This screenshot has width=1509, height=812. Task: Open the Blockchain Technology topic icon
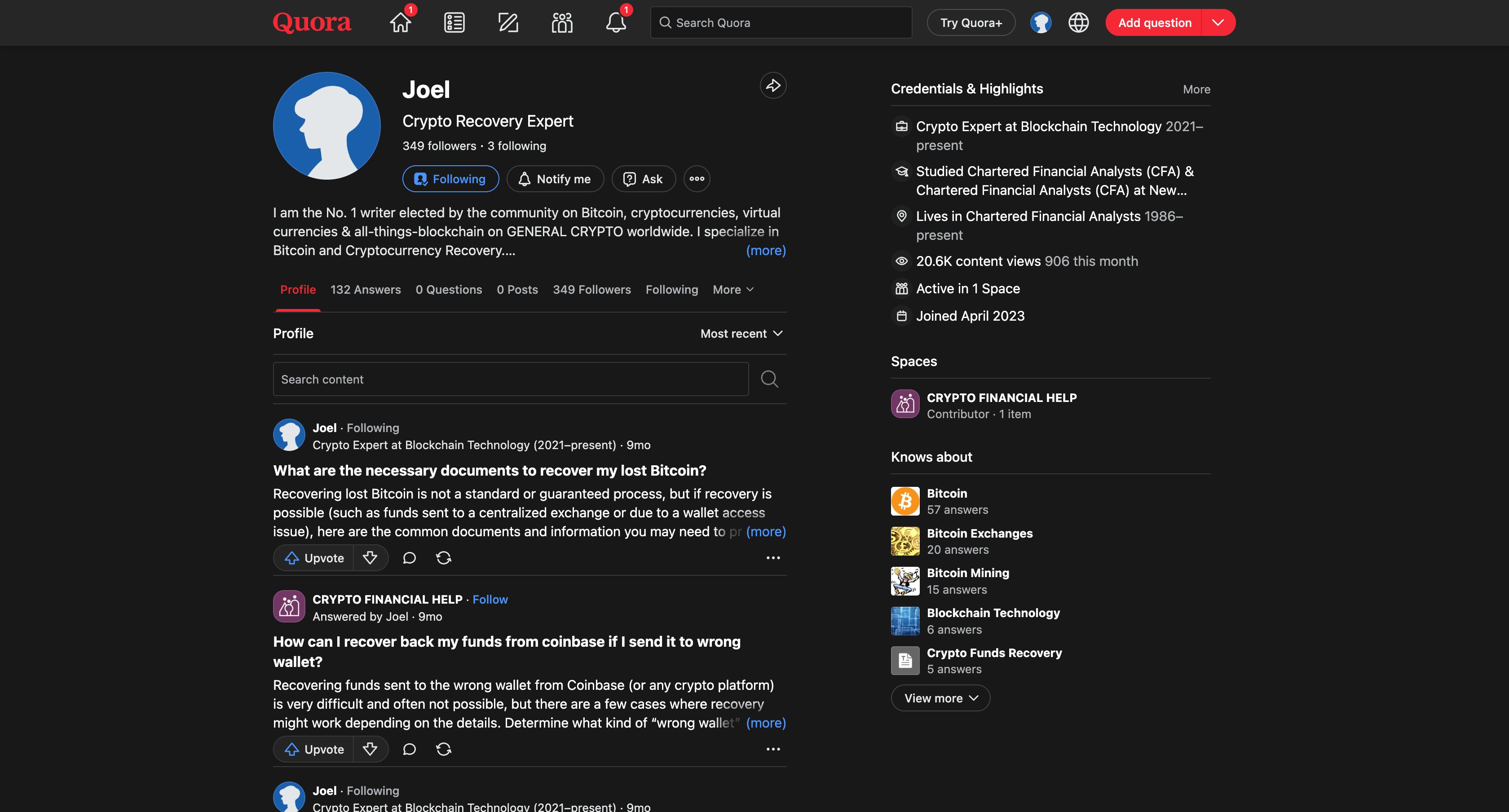pos(905,621)
